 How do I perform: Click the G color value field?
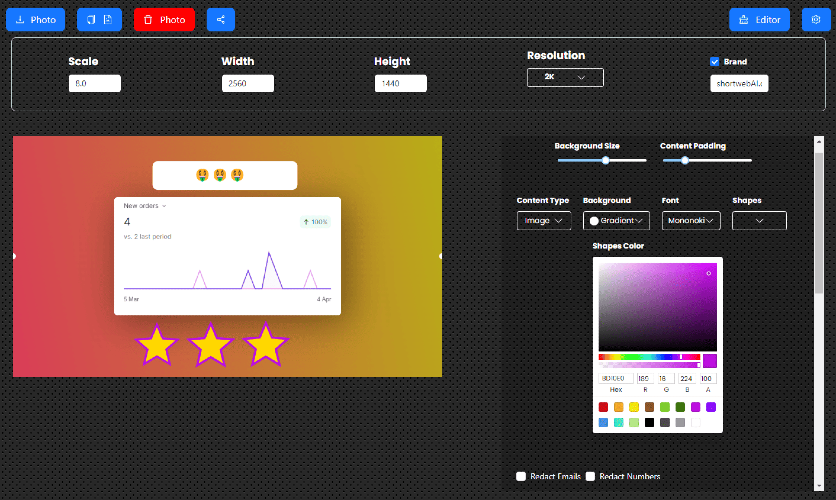[x=666, y=378]
